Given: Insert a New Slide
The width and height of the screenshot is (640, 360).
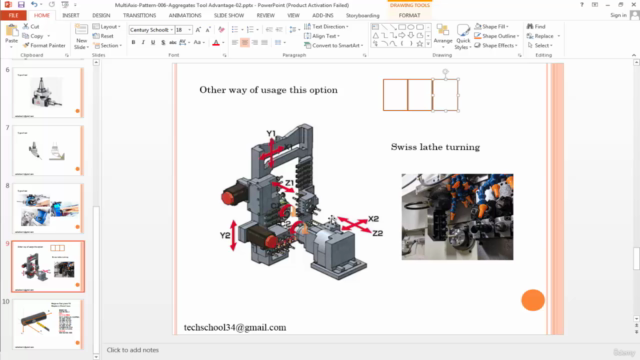Looking at the screenshot, I should 81,37.
